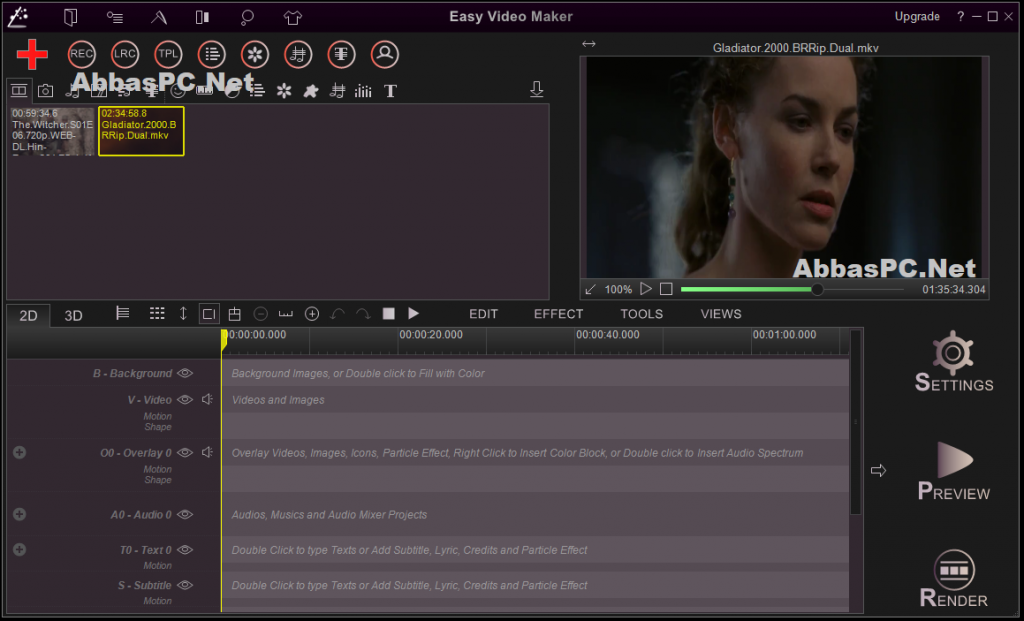Open the round particle flower effect button
This screenshot has width=1024, height=621.
coord(255,54)
